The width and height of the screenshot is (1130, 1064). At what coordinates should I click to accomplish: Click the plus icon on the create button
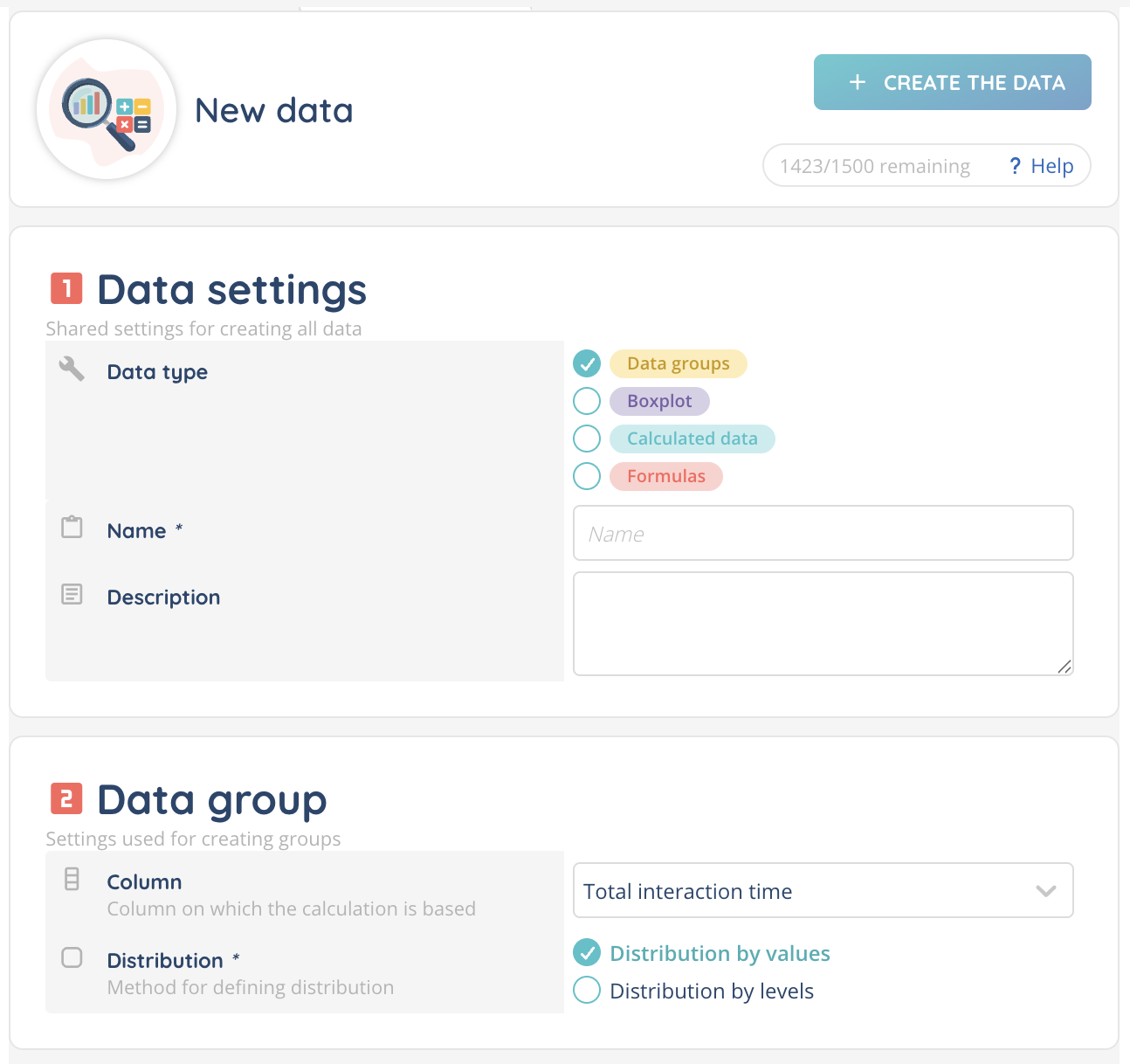[858, 82]
